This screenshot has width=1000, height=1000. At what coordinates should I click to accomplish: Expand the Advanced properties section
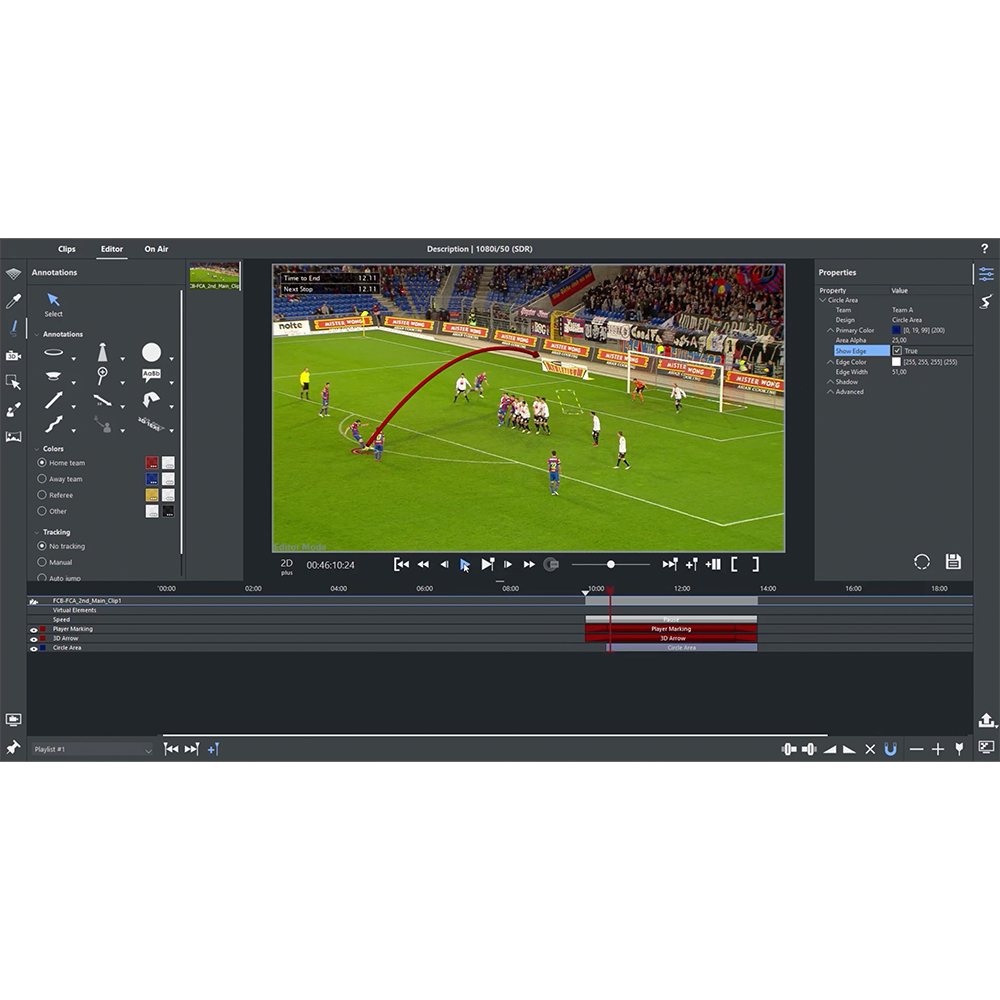[829, 391]
